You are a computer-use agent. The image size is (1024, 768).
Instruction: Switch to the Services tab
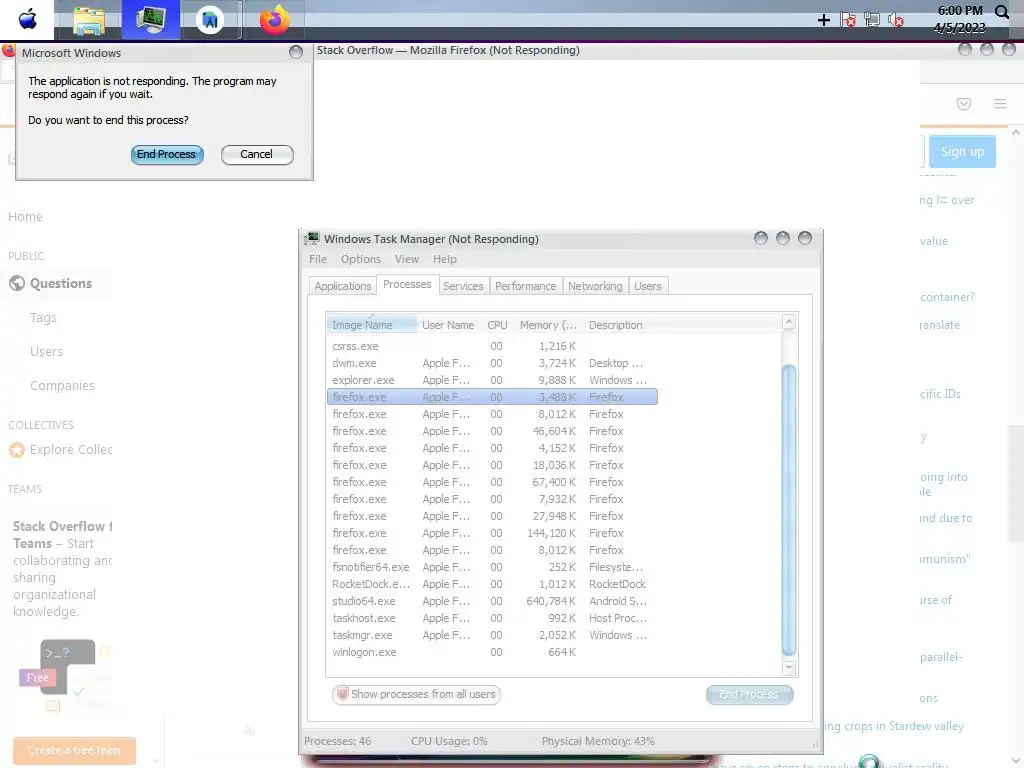(x=463, y=286)
